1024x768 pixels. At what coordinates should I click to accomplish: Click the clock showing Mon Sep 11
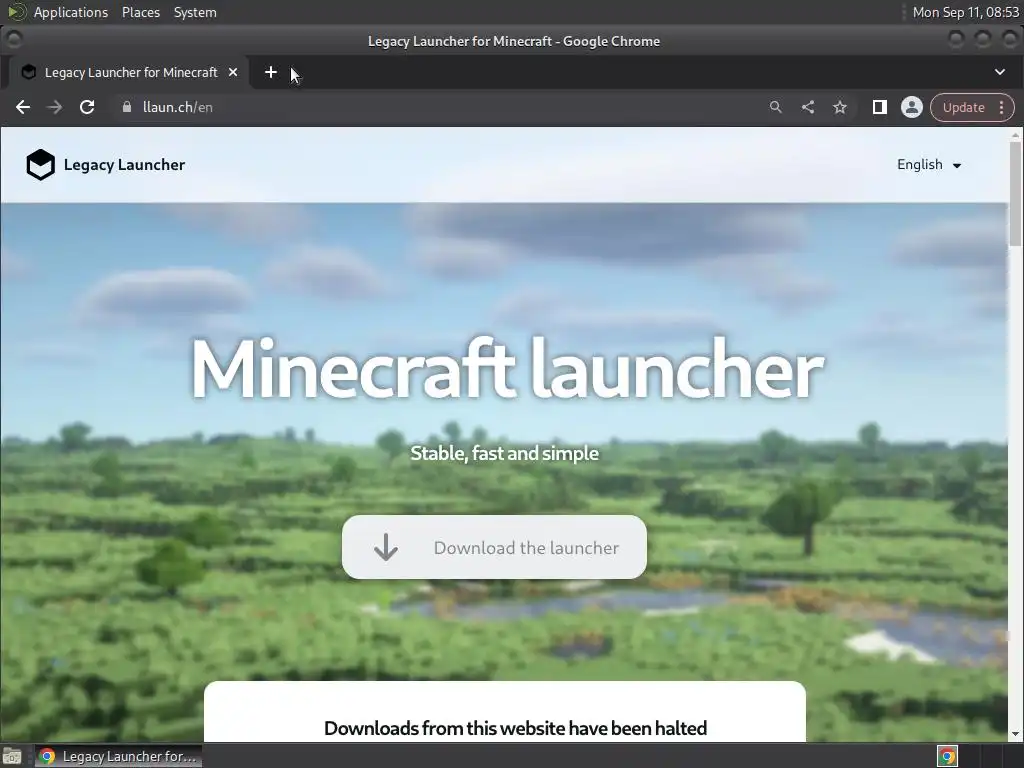click(966, 12)
